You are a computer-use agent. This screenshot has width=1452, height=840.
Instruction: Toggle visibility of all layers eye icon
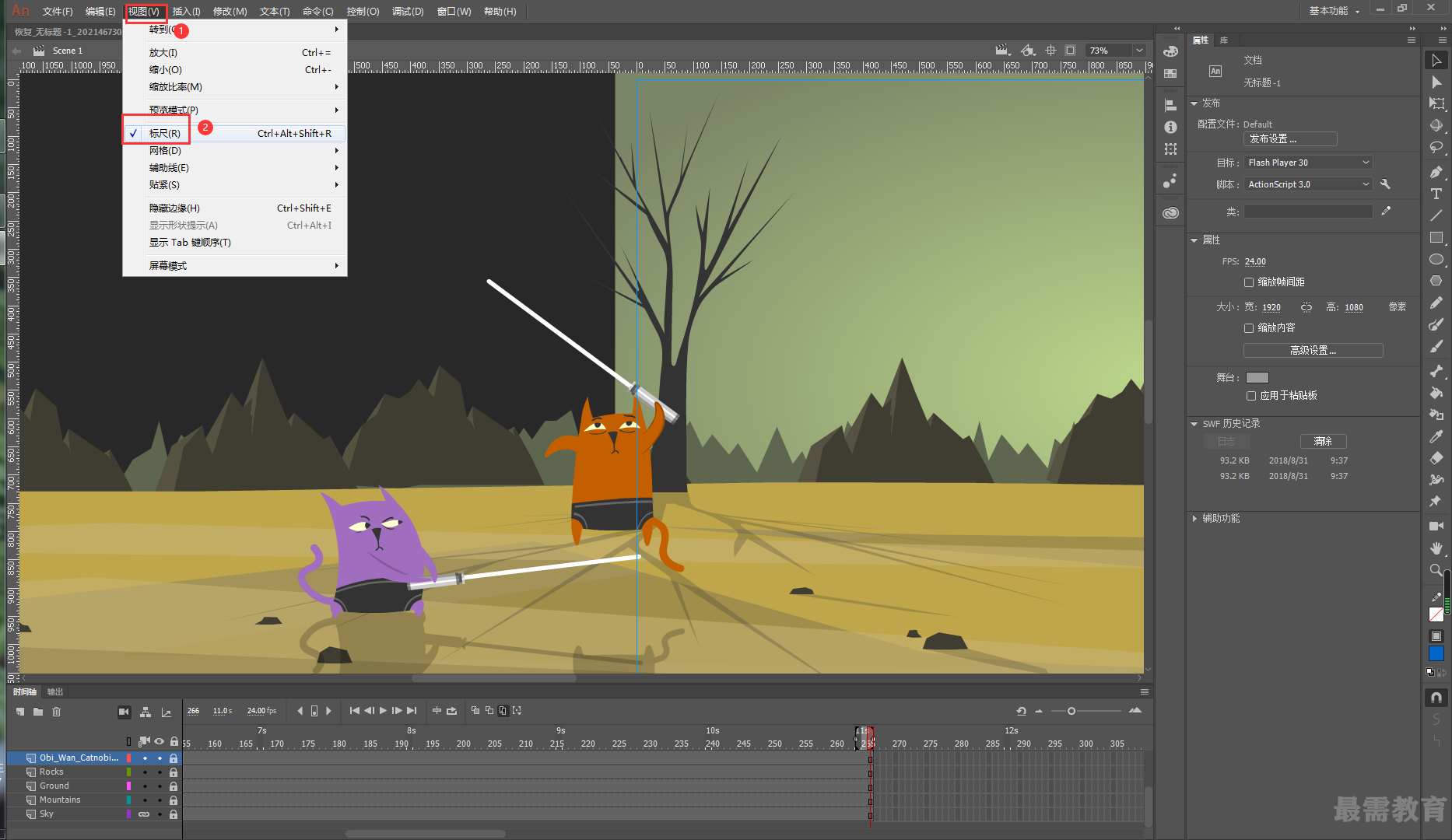[x=159, y=741]
